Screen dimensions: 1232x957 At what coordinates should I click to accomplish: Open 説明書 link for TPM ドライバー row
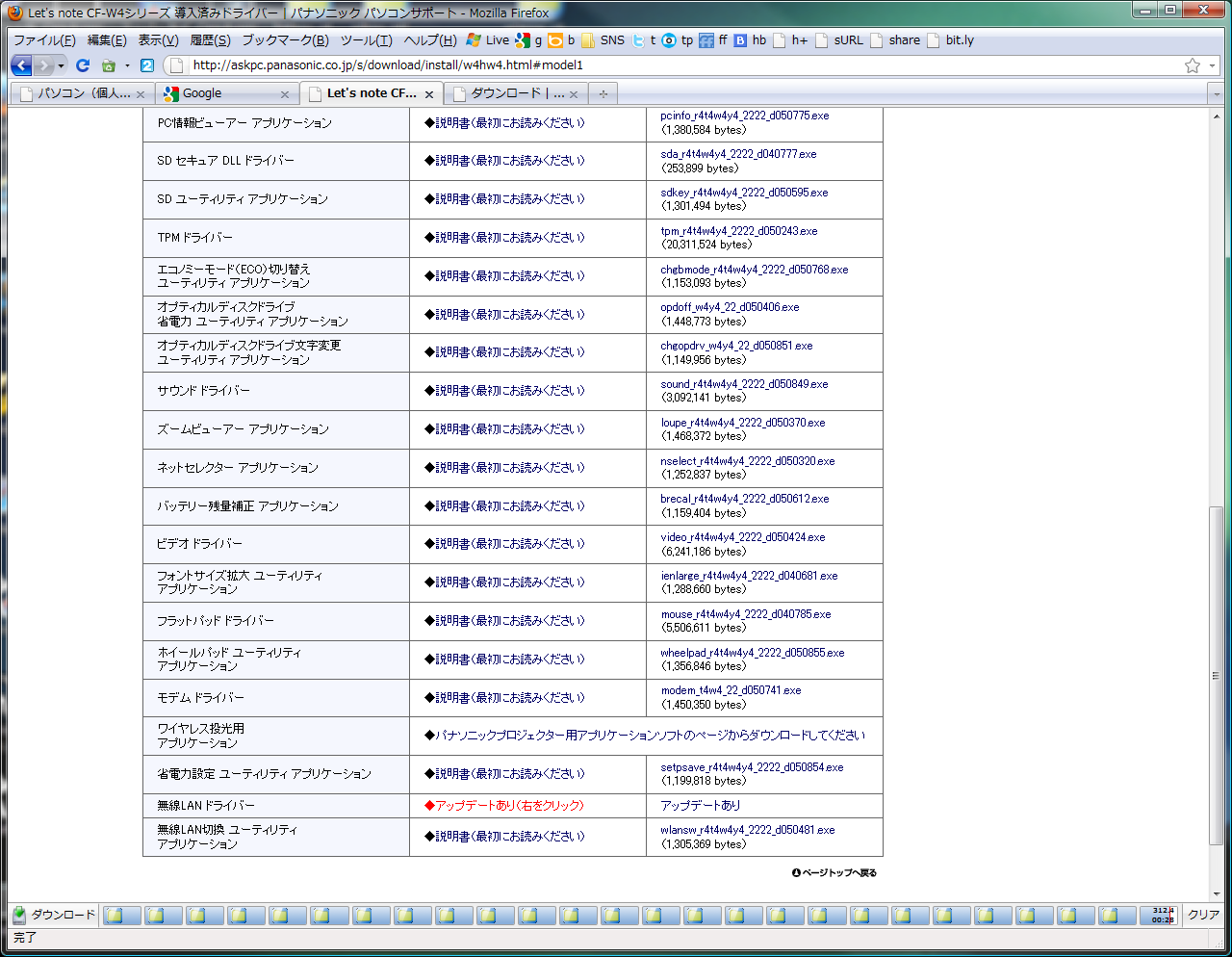[504, 238]
